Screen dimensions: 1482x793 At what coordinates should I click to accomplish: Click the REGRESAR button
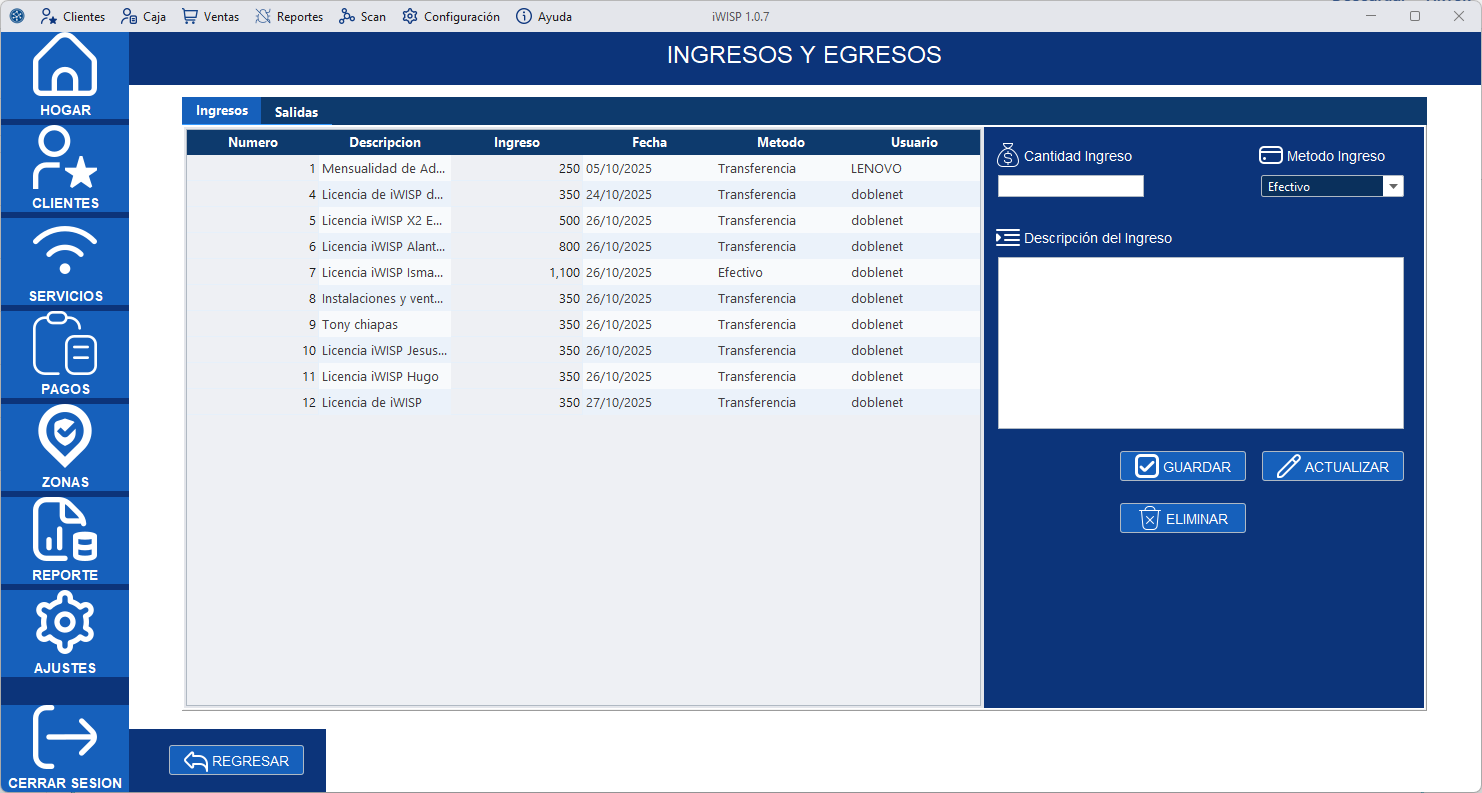pyautogui.click(x=236, y=760)
